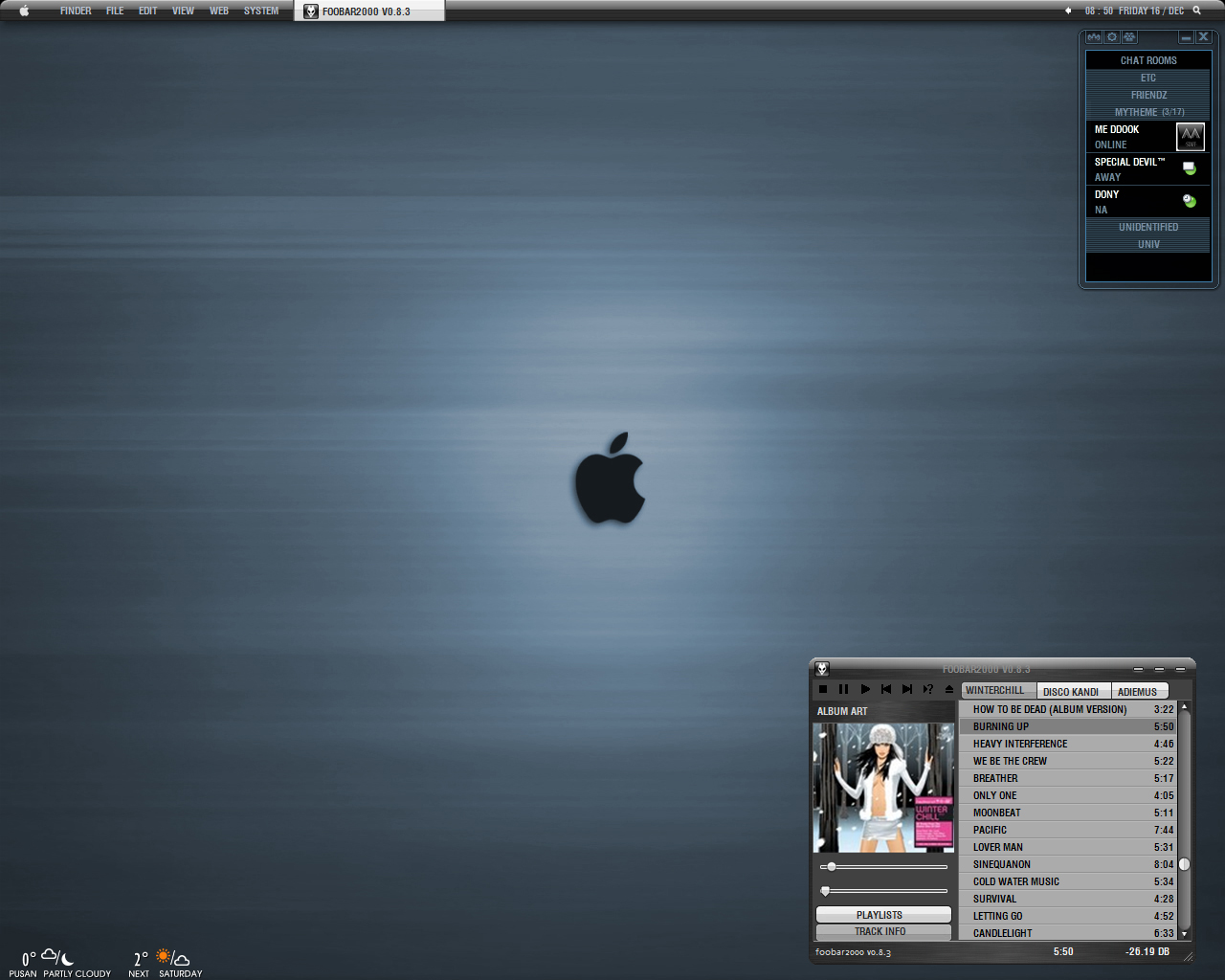Select the track Only One
This screenshot has width=1225, height=980.
pos(1068,795)
